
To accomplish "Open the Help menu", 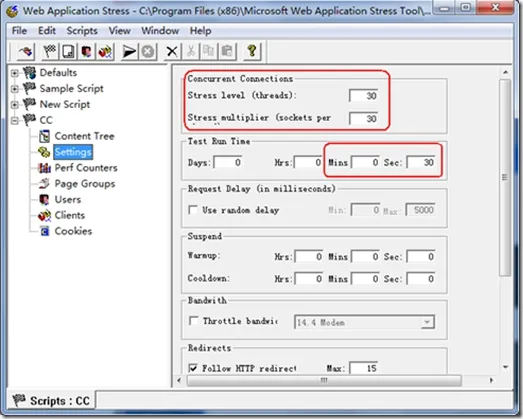I will (x=200, y=31).
